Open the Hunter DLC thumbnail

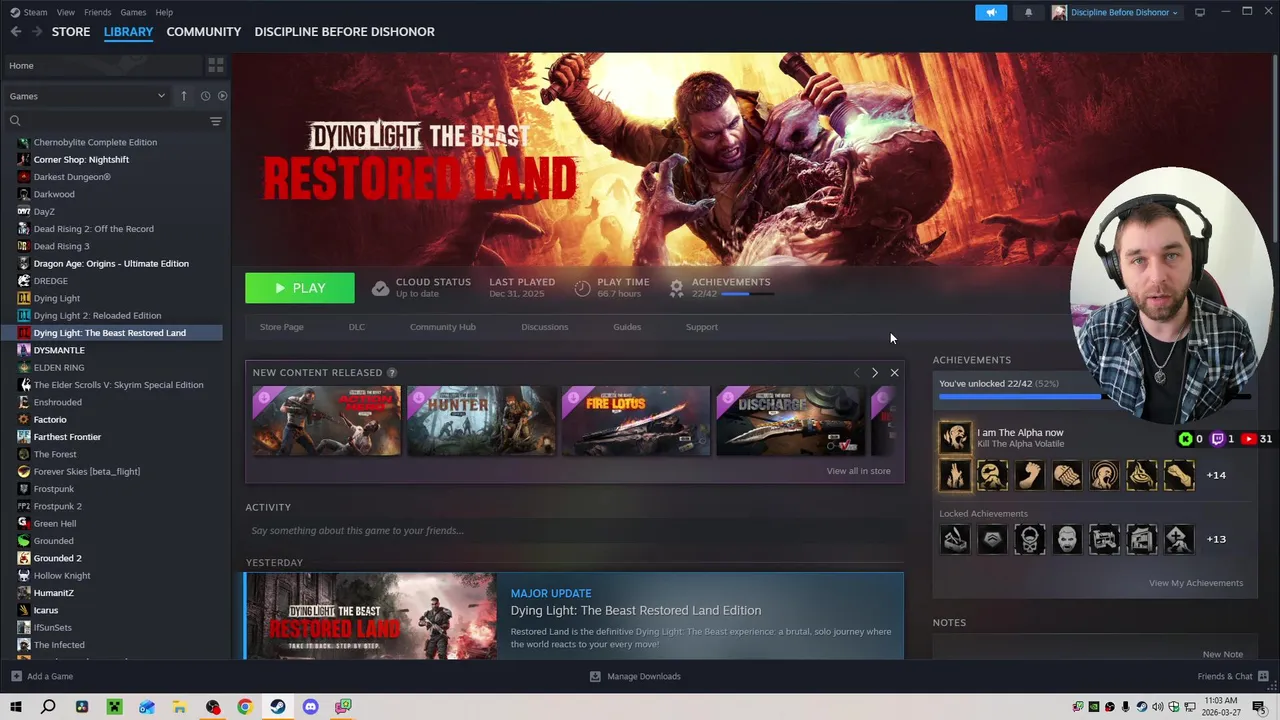481,421
